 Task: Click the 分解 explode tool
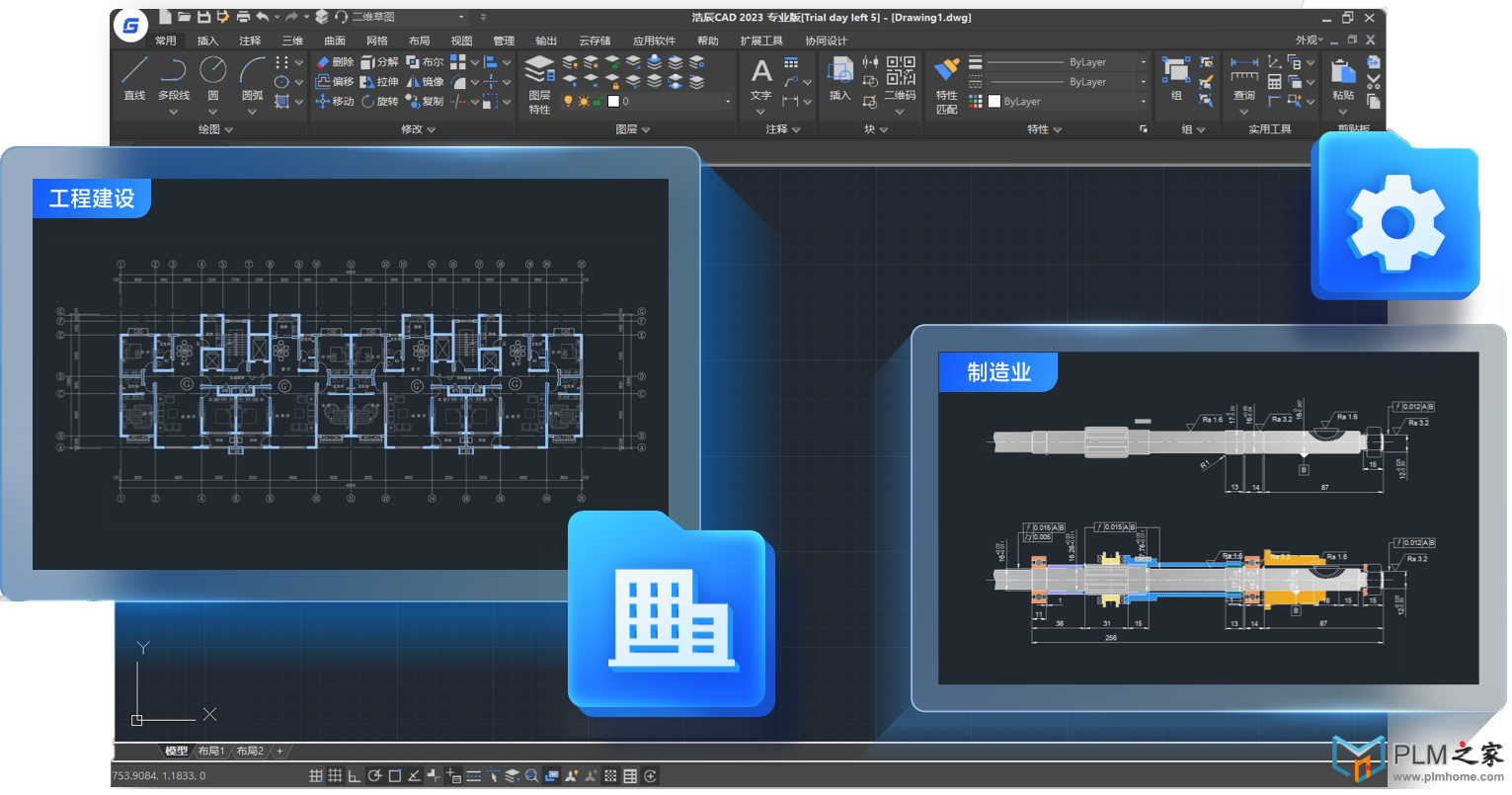point(380,62)
